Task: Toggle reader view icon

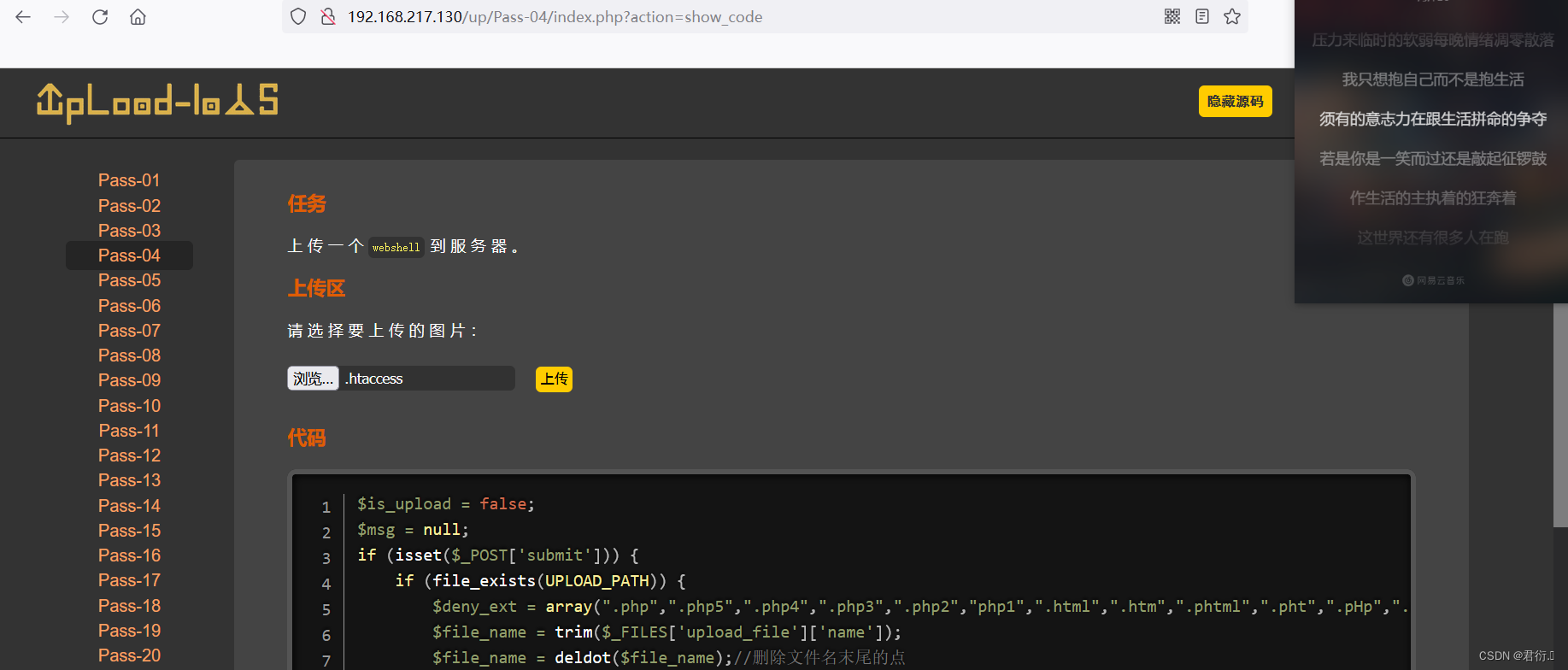Action: coord(1202,16)
